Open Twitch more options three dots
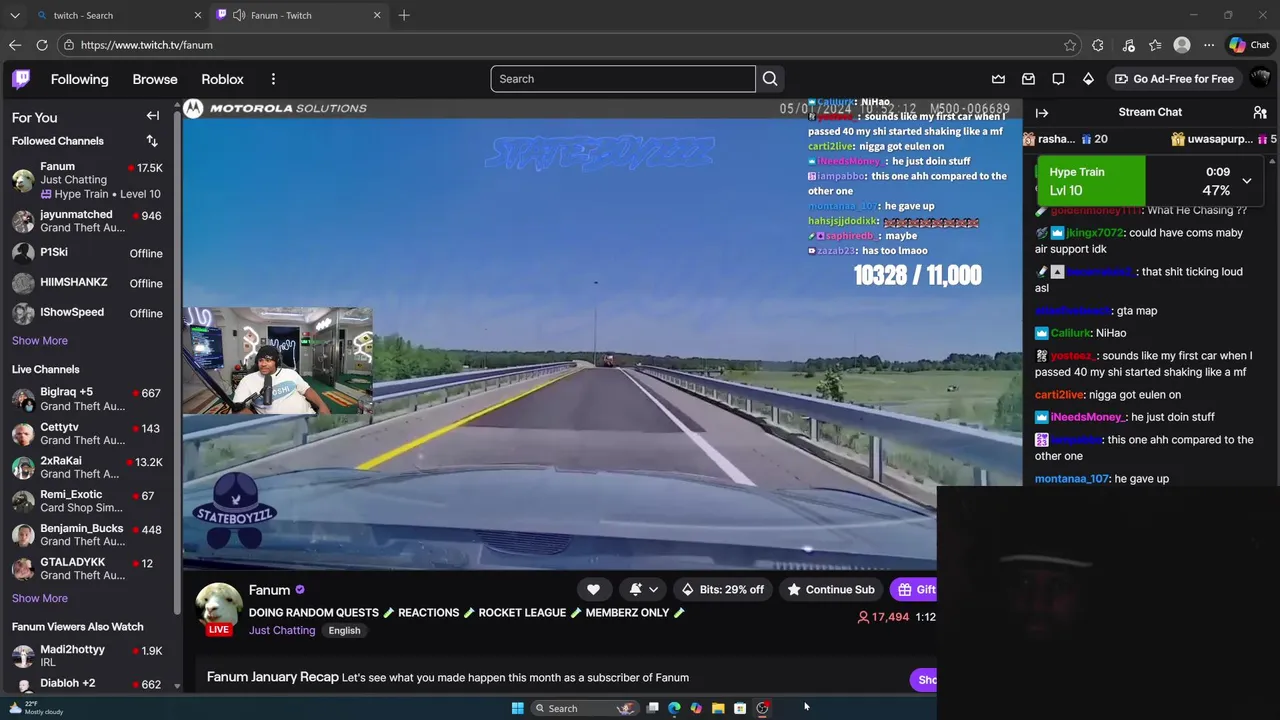 (x=273, y=79)
